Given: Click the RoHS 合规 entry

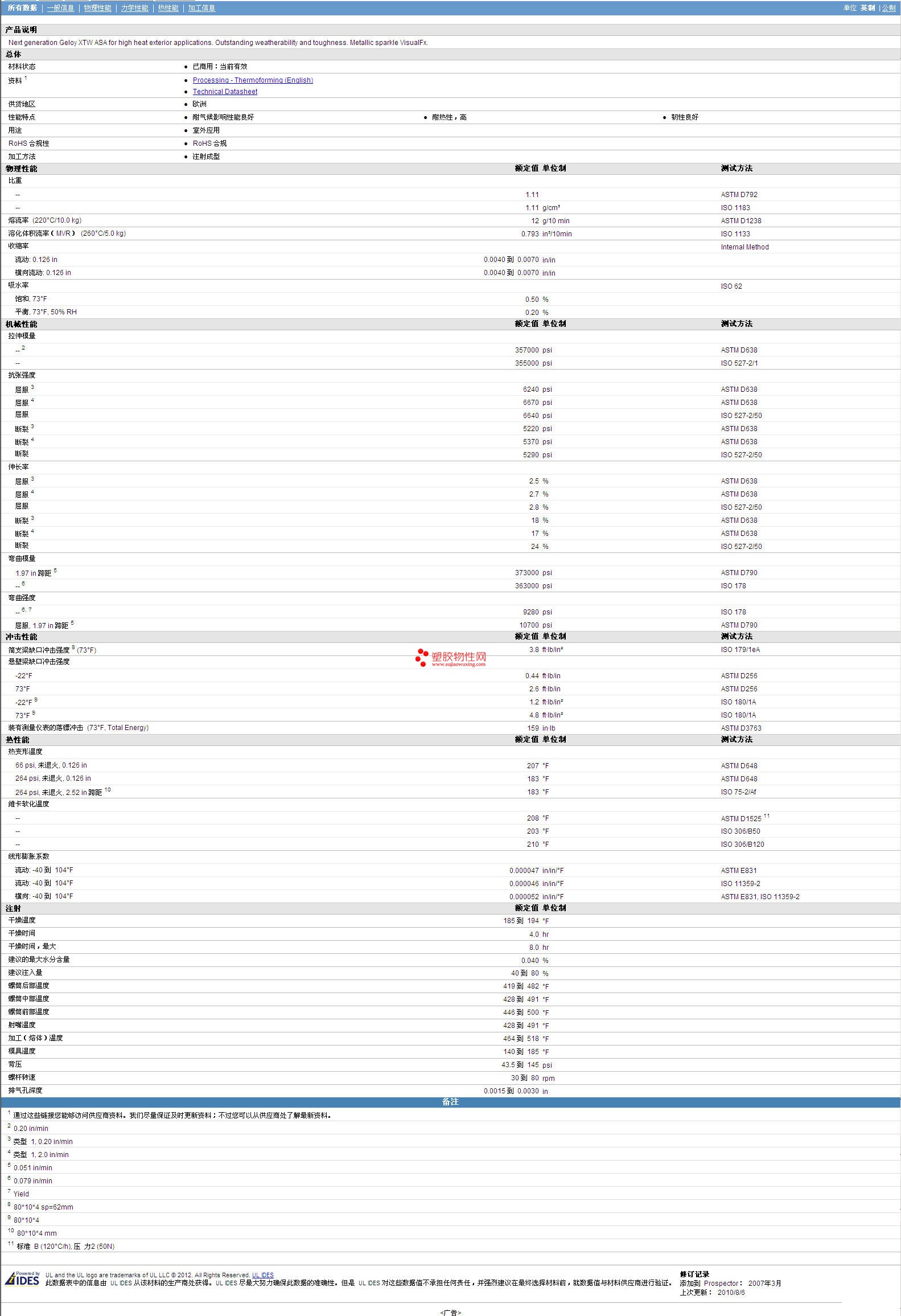Looking at the screenshot, I should [x=209, y=144].
